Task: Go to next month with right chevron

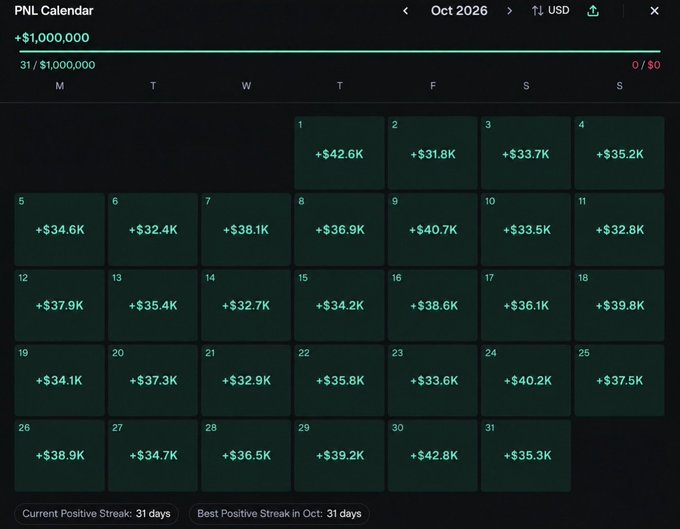Action: coord(510,11)
